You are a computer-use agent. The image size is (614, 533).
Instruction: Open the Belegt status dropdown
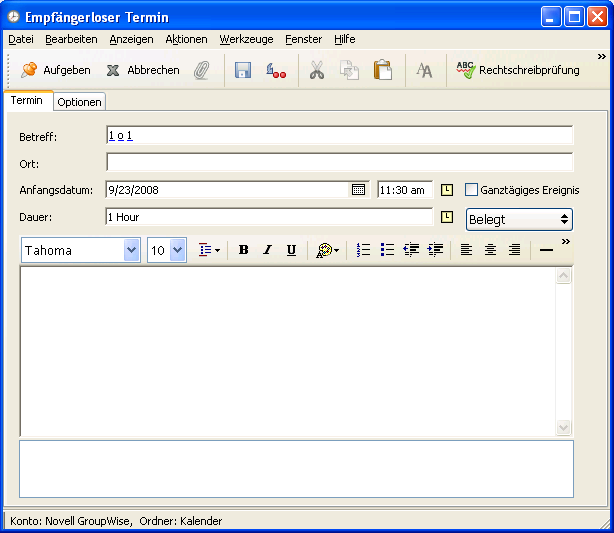519,219
